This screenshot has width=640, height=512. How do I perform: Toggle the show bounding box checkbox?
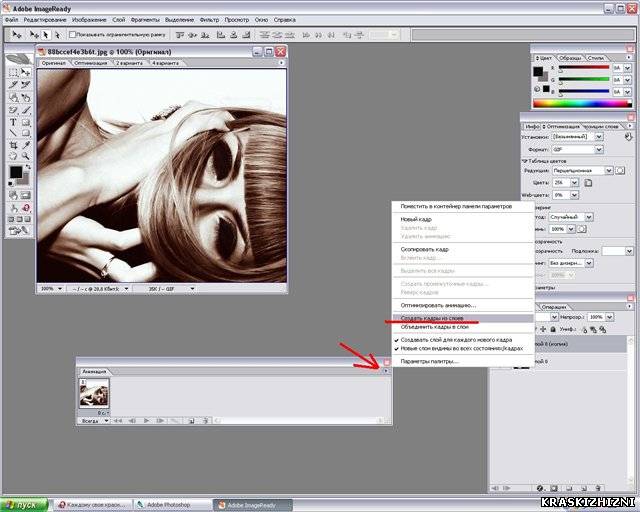point(72,35)
